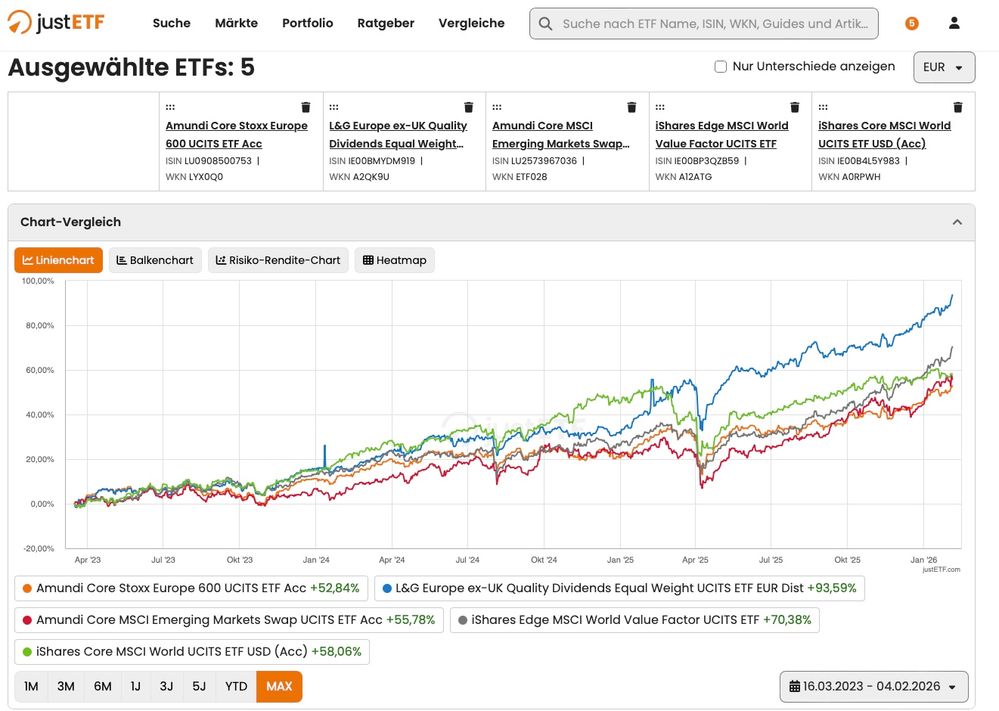Click the WKN A0RPWH text
This screenshot has height=711, width=999.
click(x=849, y=177)
